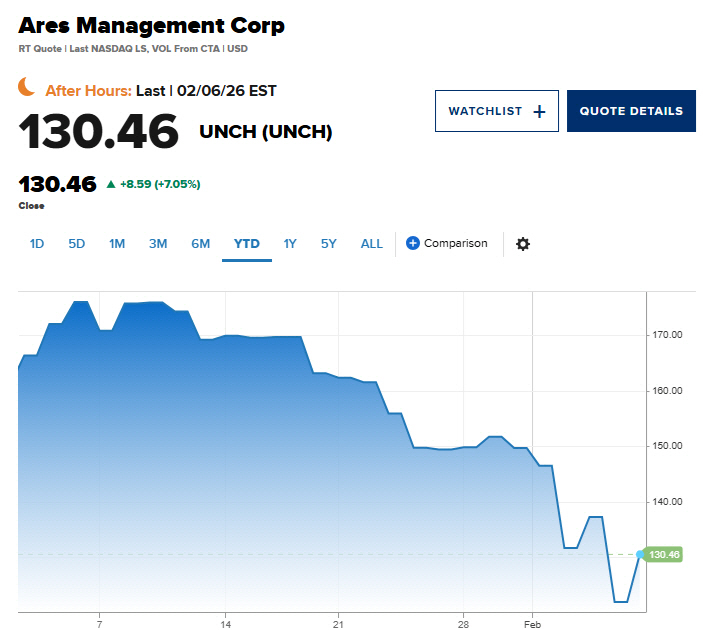Click the 150.00 y-axis label
Screen dimensions: 703x630
pos(667,446)
